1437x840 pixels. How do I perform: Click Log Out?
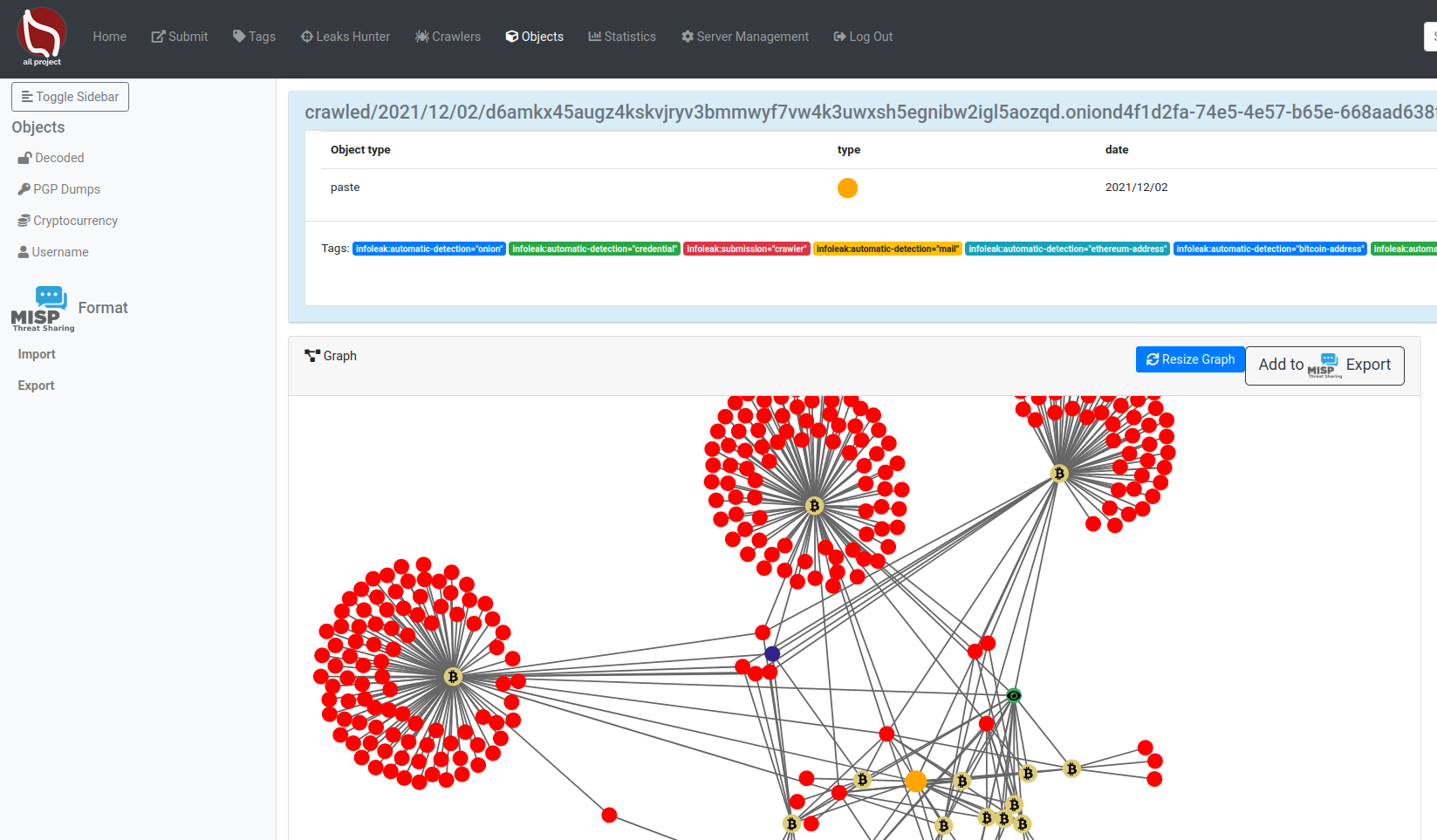pyautogui.click(x=863, y=37)
